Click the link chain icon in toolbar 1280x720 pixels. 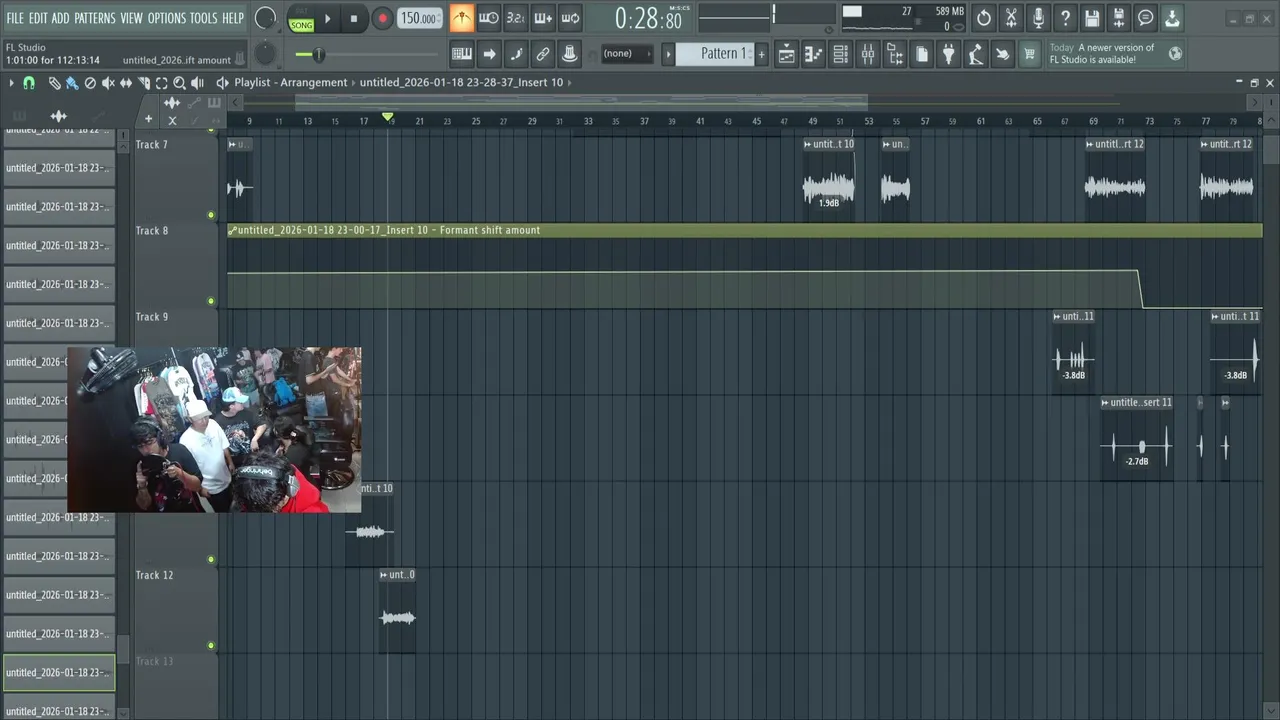point(543,54)
